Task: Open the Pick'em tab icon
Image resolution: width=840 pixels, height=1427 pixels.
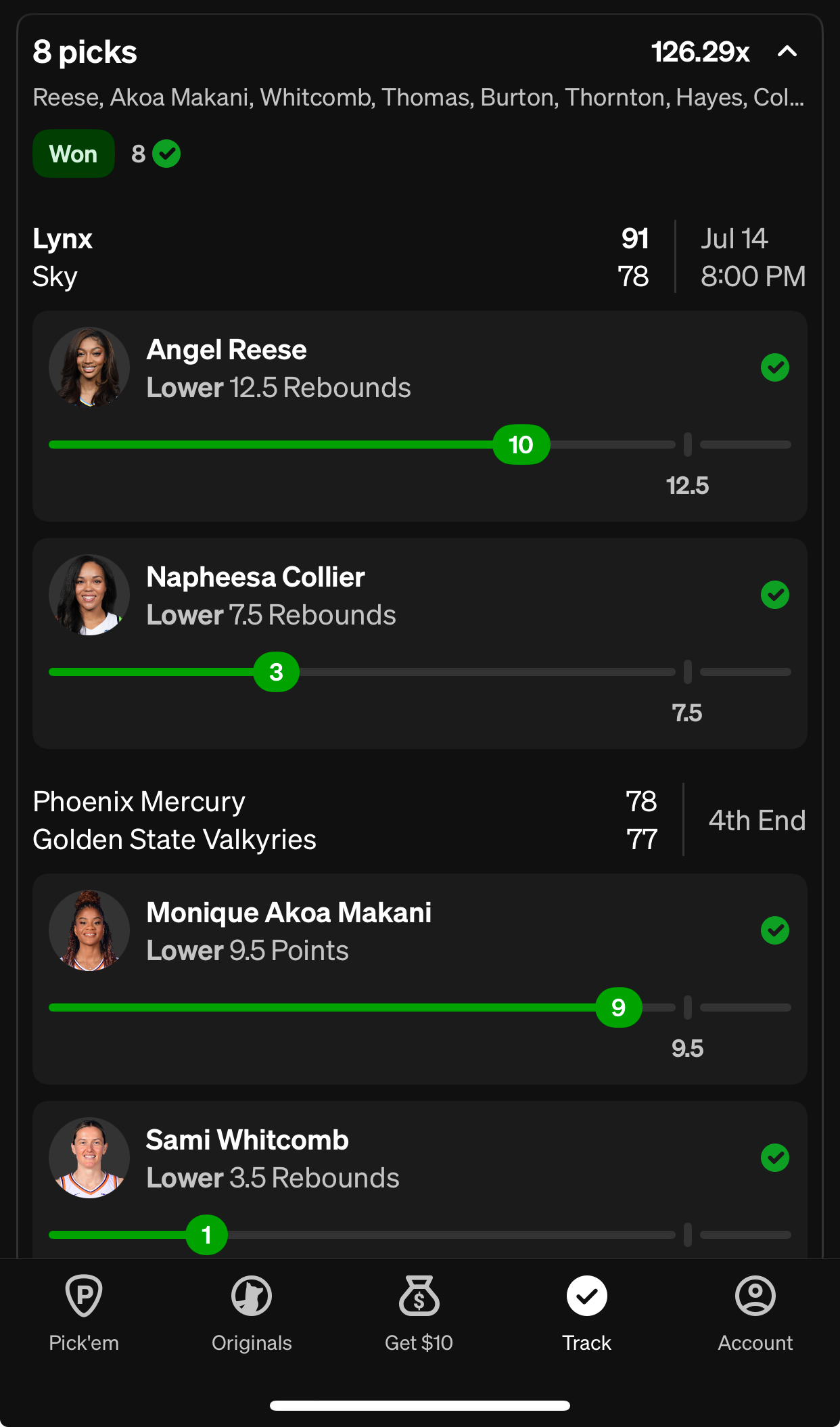Action: pyautogui.click(x=84, y=1296)
